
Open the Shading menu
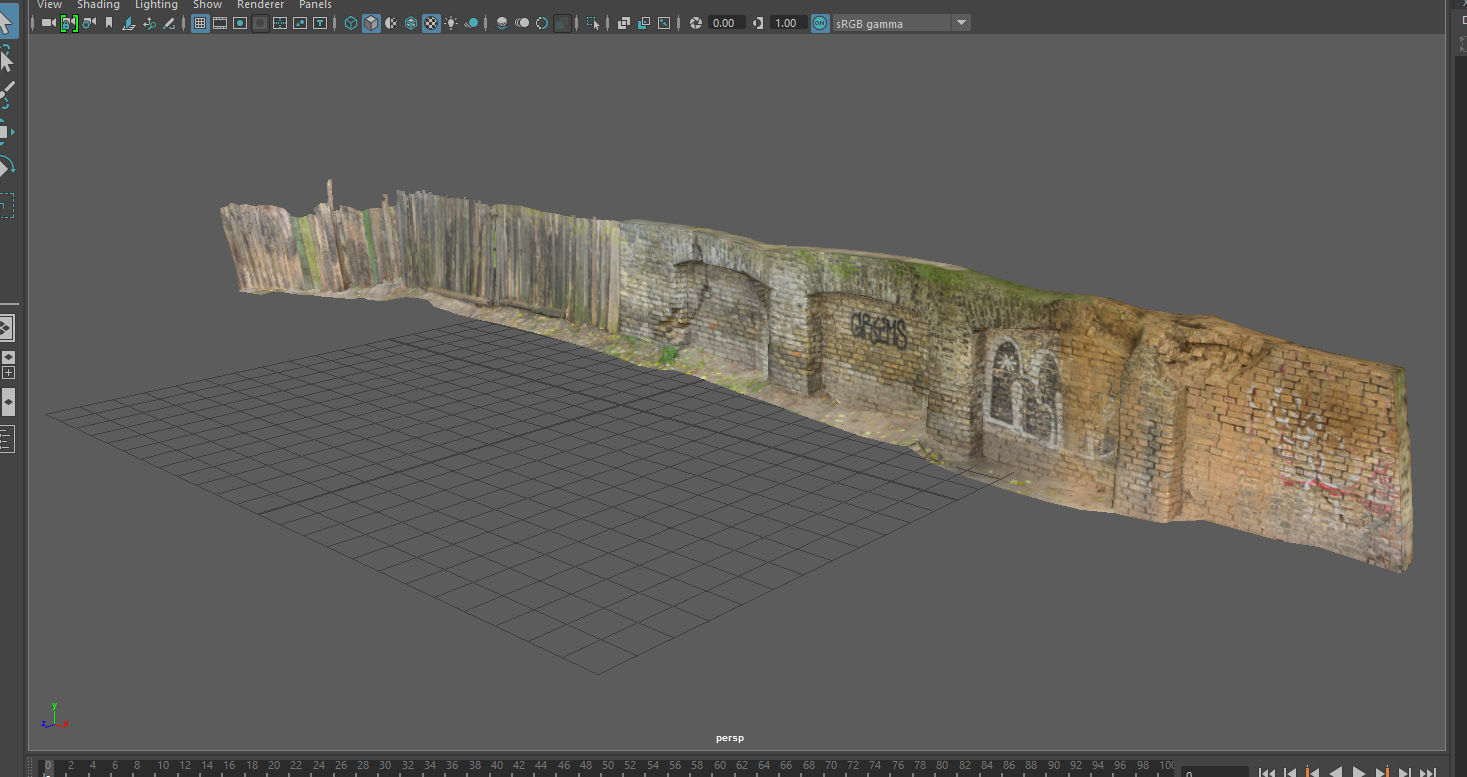pyautogui.click(x=99, y=5)
